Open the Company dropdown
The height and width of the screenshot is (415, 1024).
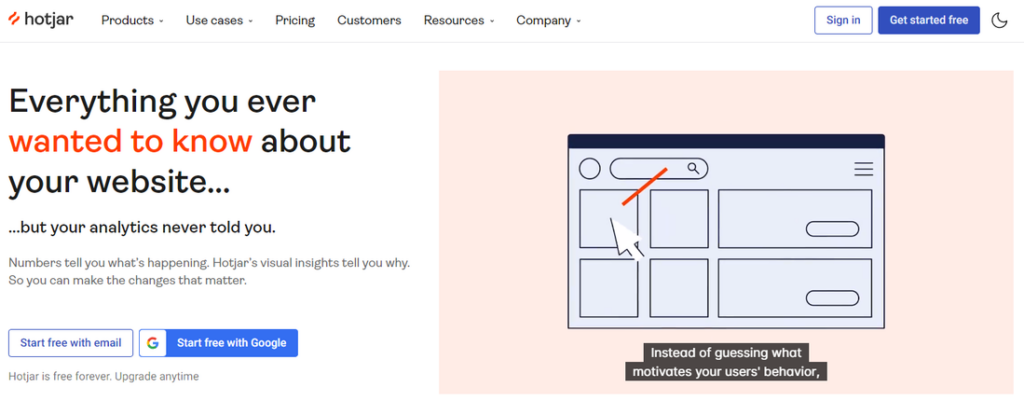coord(548,20)
